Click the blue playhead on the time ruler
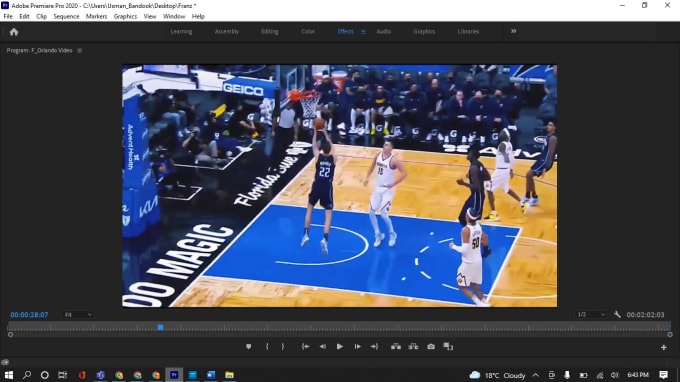 [x=160, y=327]
